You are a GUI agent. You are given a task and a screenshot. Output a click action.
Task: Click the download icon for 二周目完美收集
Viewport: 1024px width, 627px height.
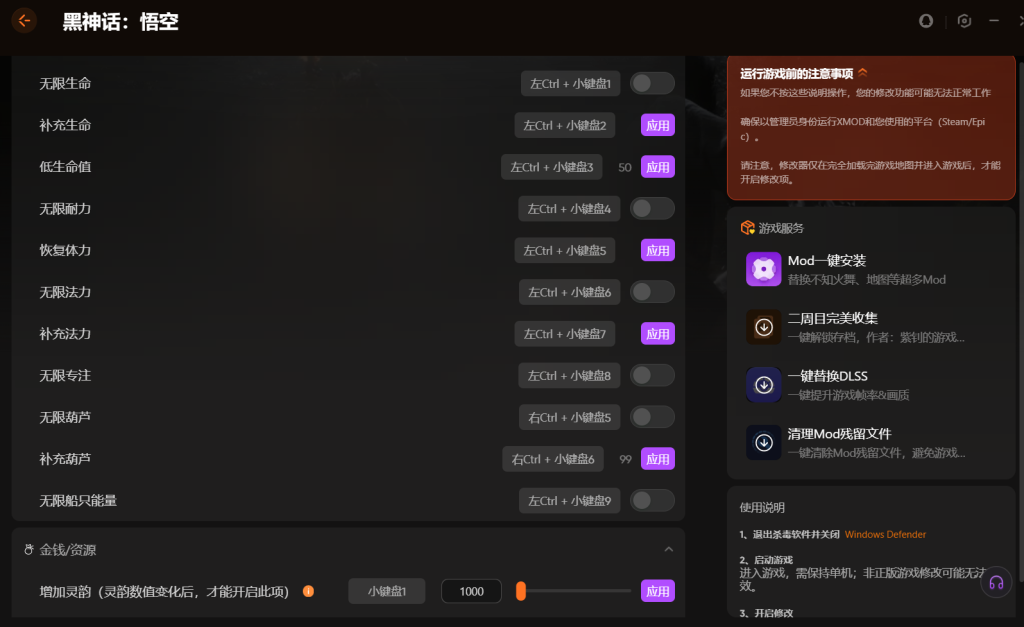763,327
